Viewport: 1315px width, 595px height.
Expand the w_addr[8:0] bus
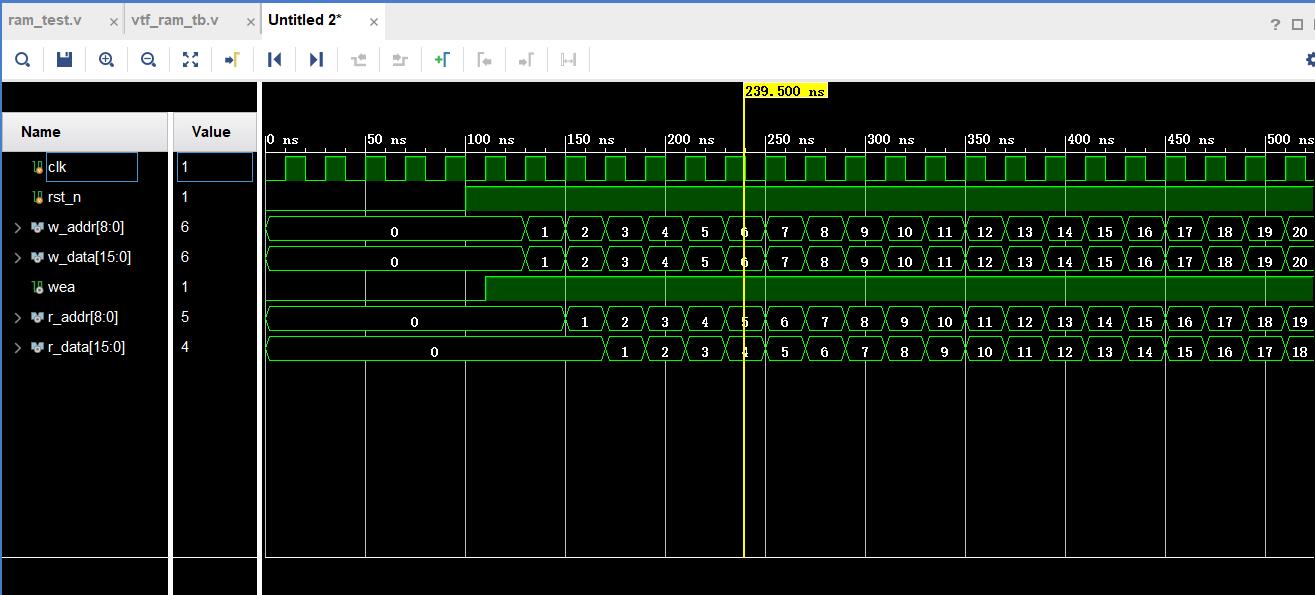click(x=17, y=227)
